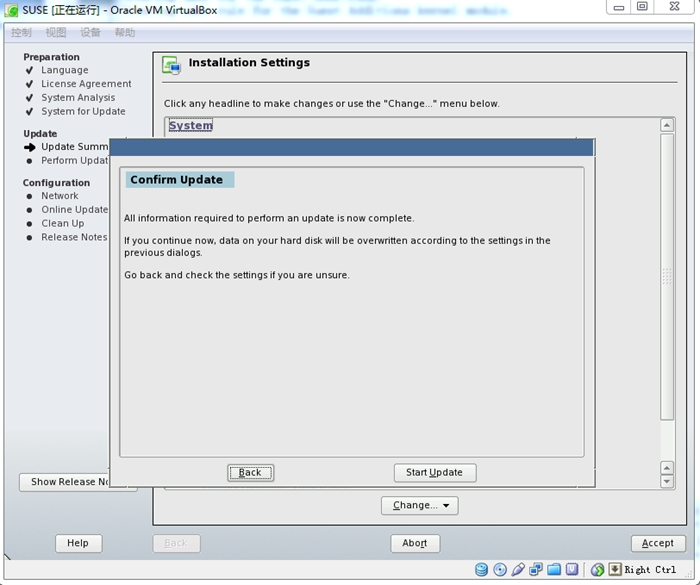Click Start Update to confirm
Screen dimensions: 700x585
click(435, 472)
